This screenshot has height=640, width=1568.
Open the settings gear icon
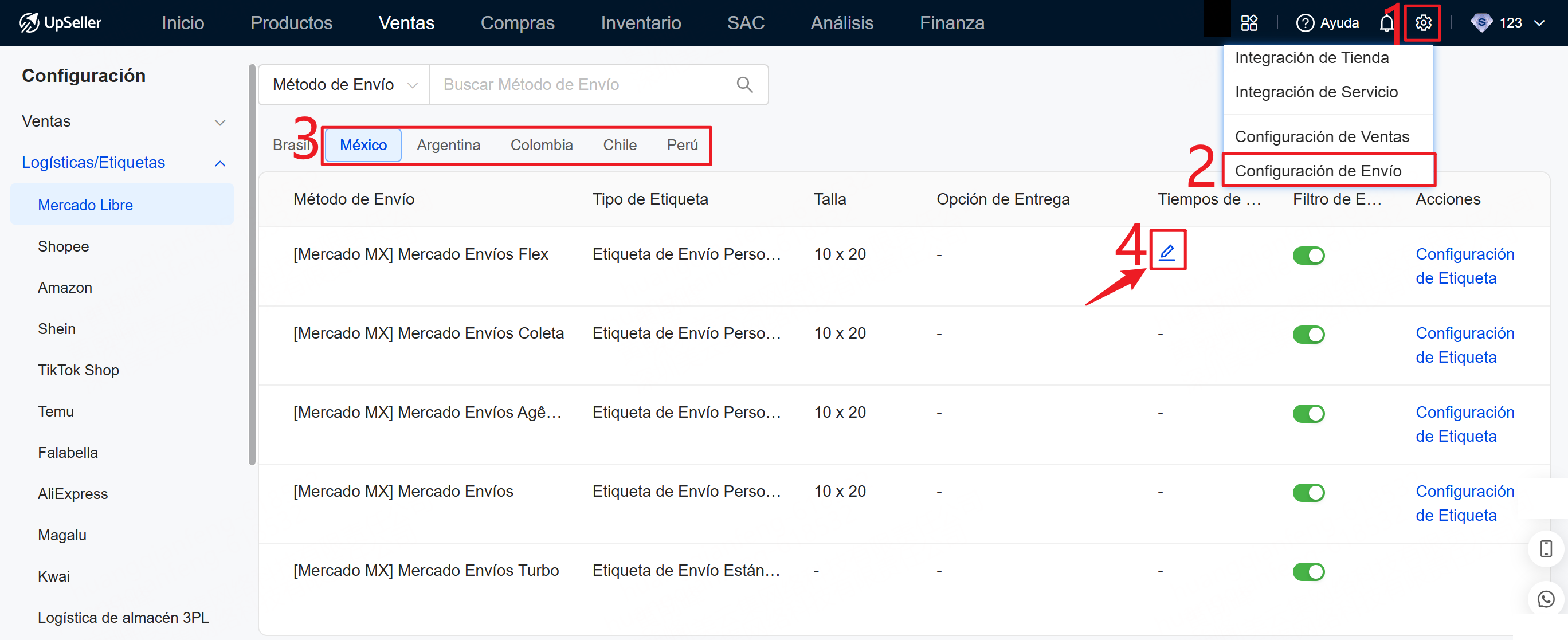pos(1422,22)
